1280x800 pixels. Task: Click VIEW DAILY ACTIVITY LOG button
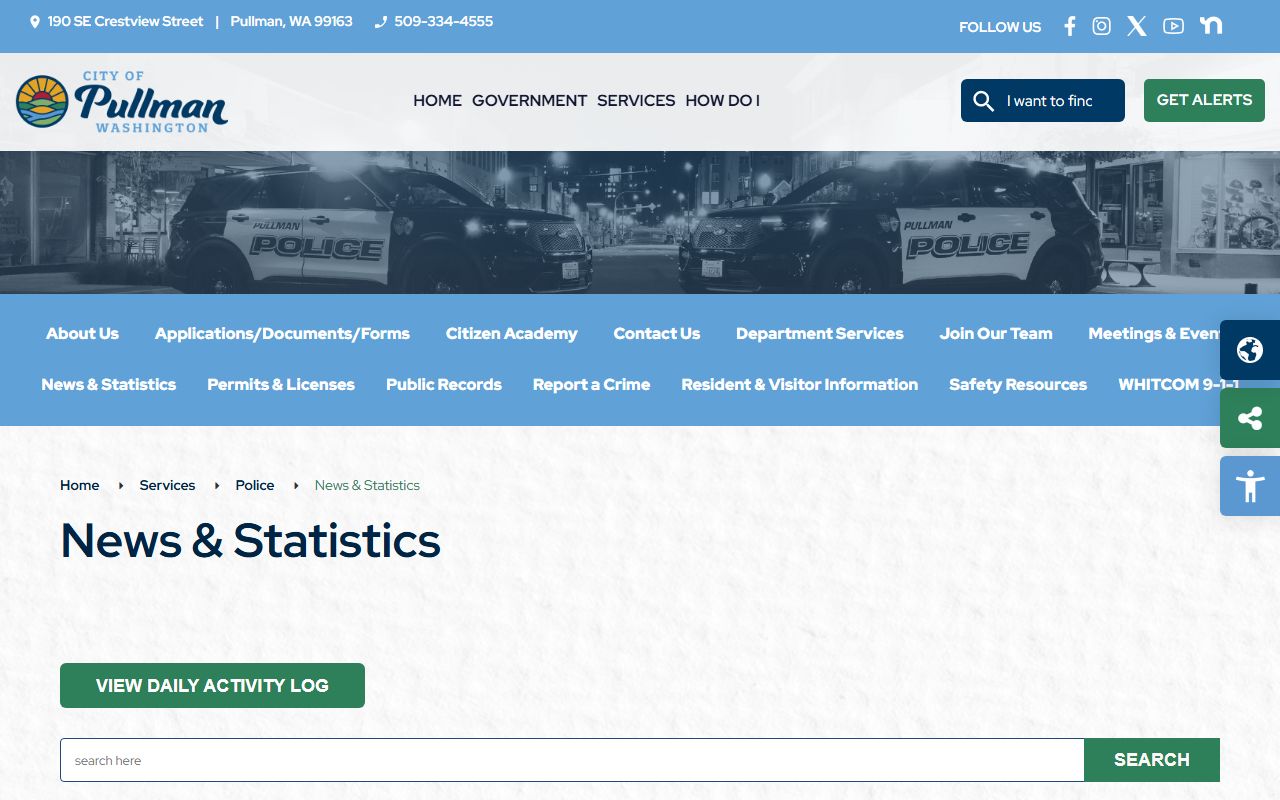click(212, 685)
